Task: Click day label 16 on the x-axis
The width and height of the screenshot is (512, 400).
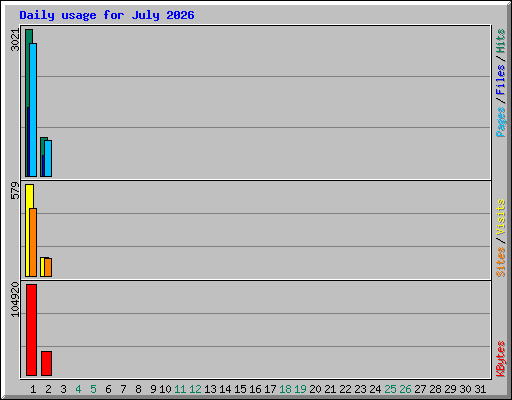Action: pos(255,389)
